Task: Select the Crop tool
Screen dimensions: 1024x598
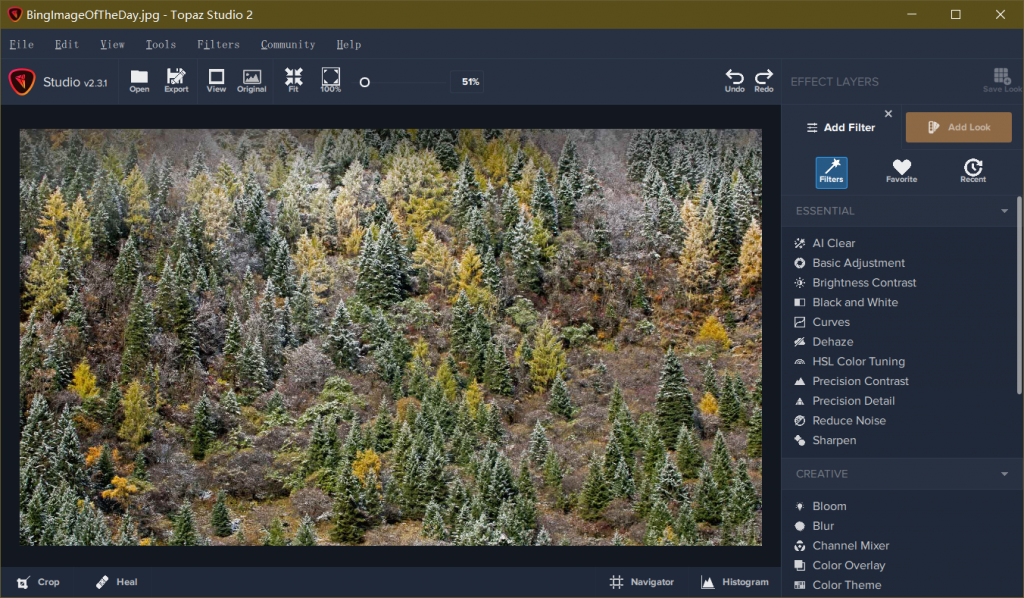Action: pos(38,582)
